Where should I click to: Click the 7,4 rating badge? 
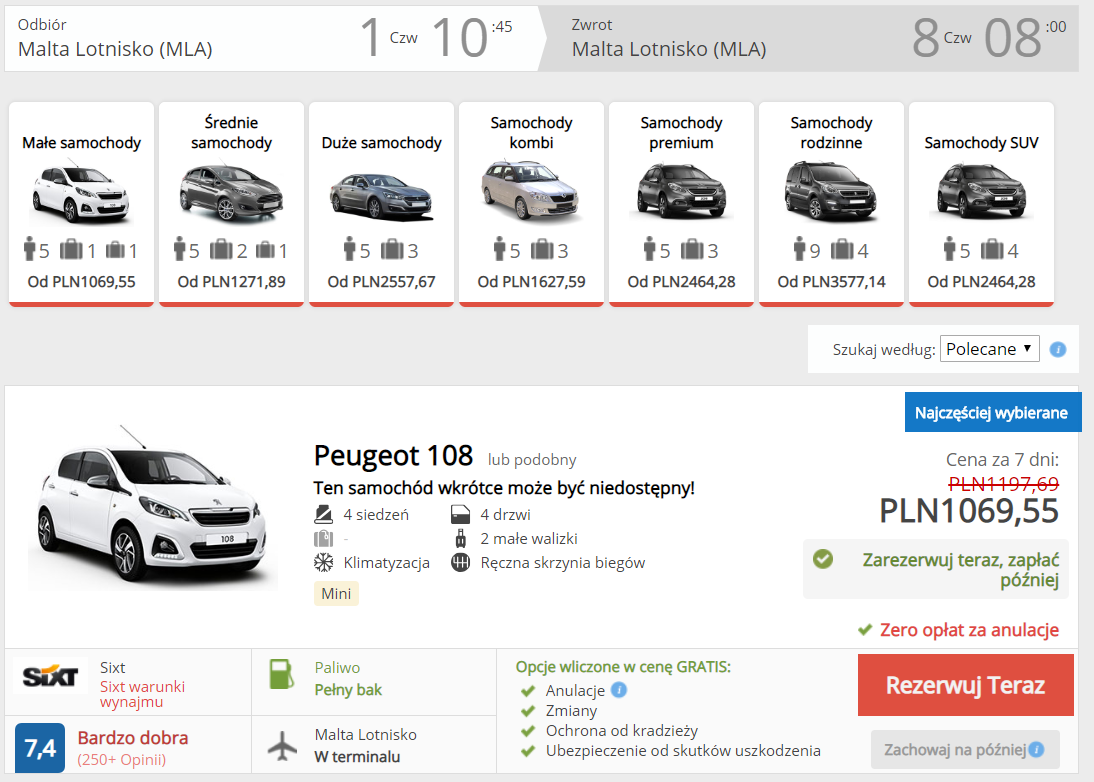pos(40,748)
